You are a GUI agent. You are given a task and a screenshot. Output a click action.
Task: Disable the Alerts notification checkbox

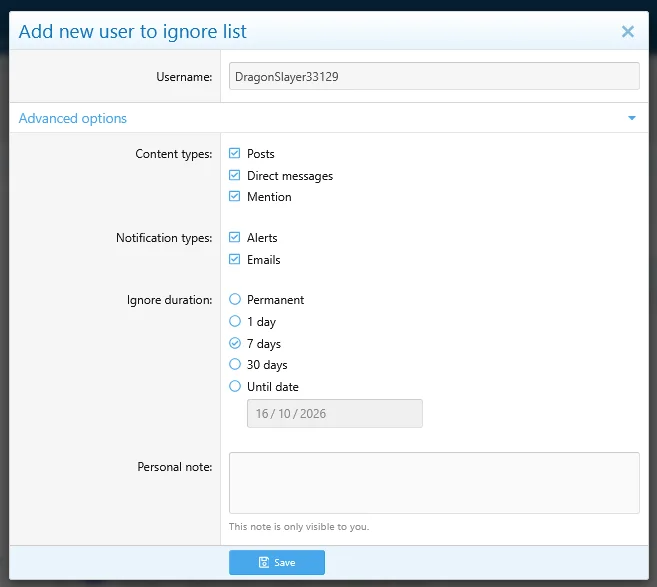(x=235, y=238)
